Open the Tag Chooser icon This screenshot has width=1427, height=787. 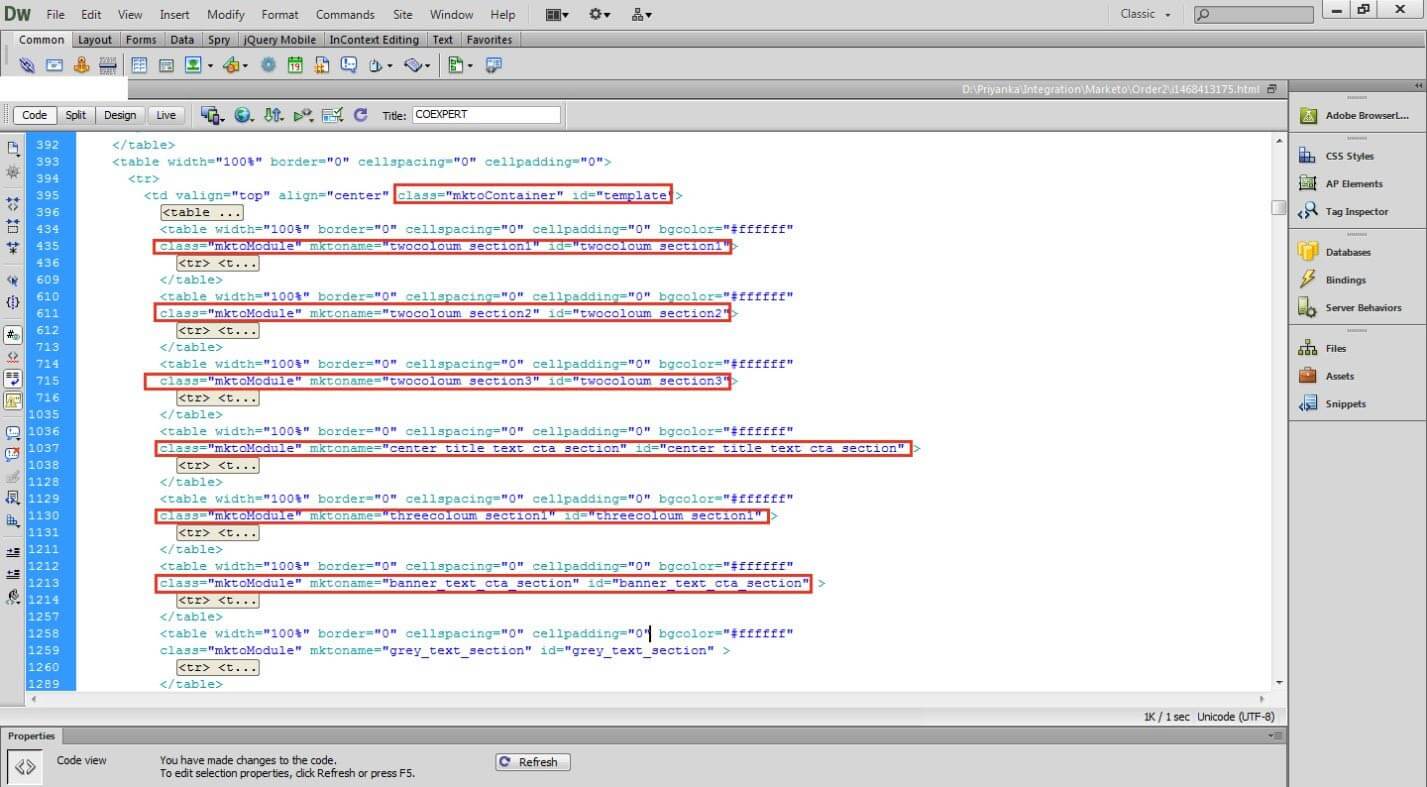pyautogui.click(x=493, y=65)
